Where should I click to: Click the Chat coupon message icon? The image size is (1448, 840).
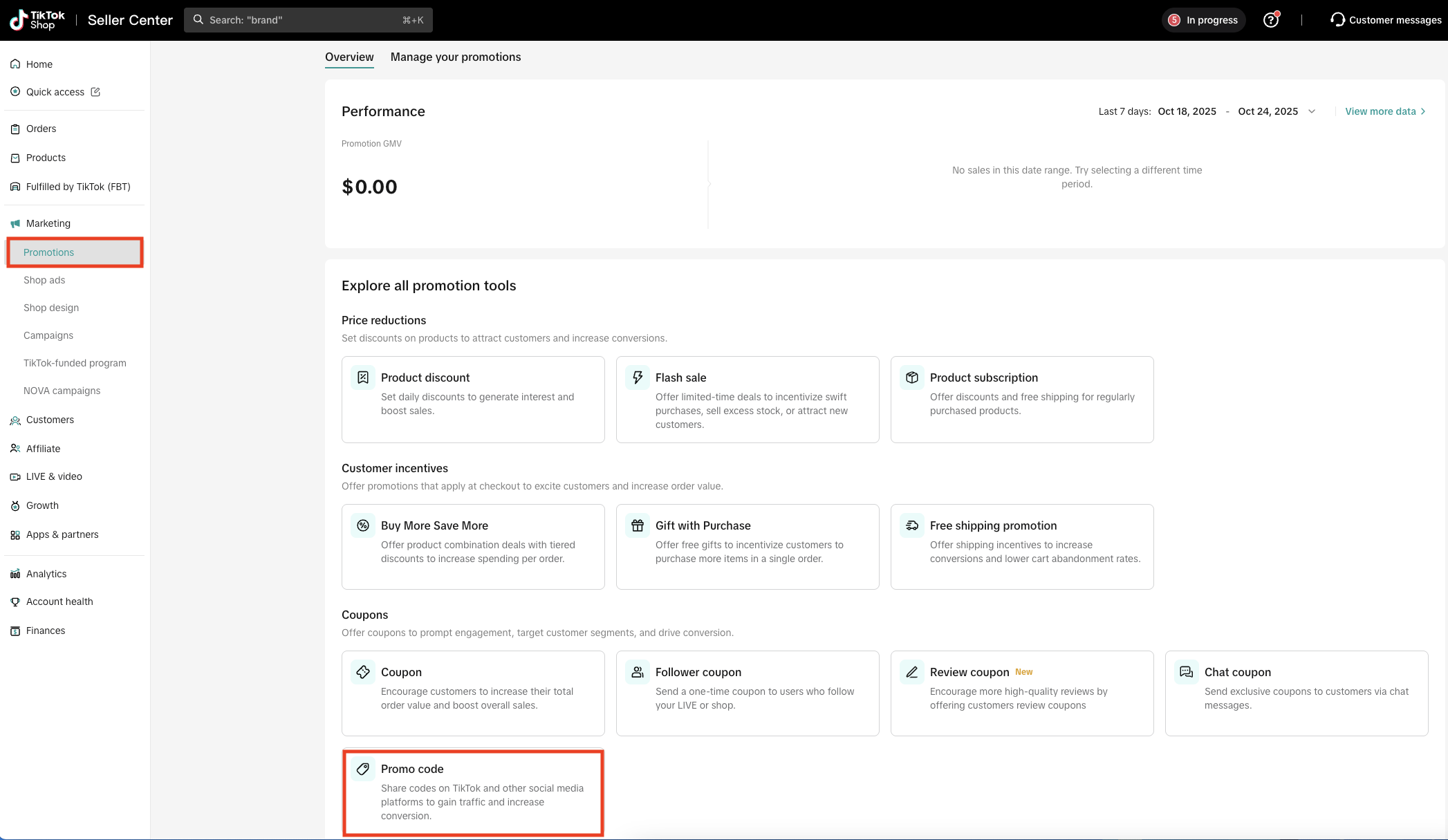click(1186, 672)
